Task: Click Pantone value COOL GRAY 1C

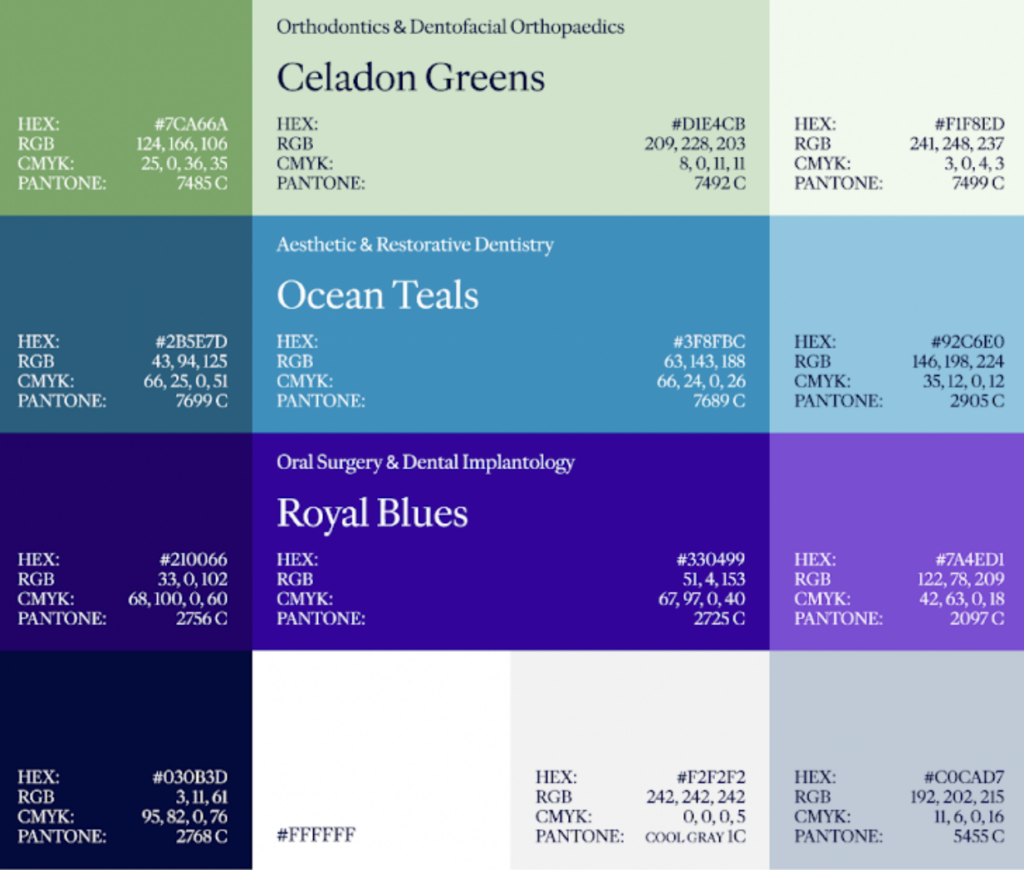Action: [696, 837]
